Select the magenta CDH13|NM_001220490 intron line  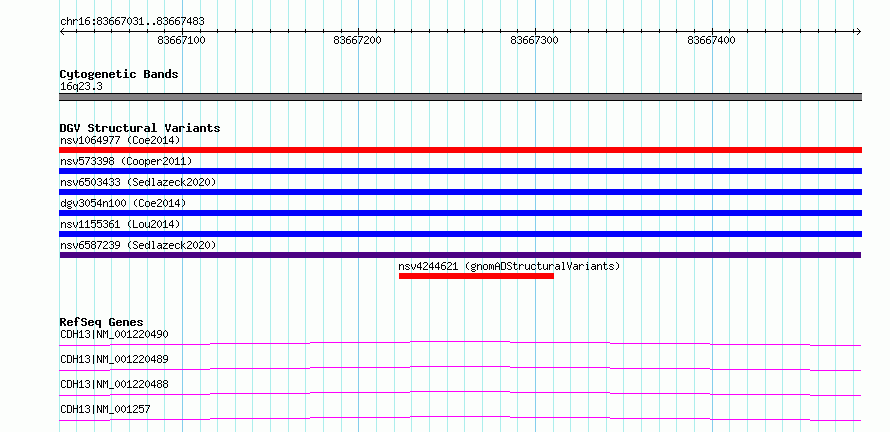click(460, 343)
